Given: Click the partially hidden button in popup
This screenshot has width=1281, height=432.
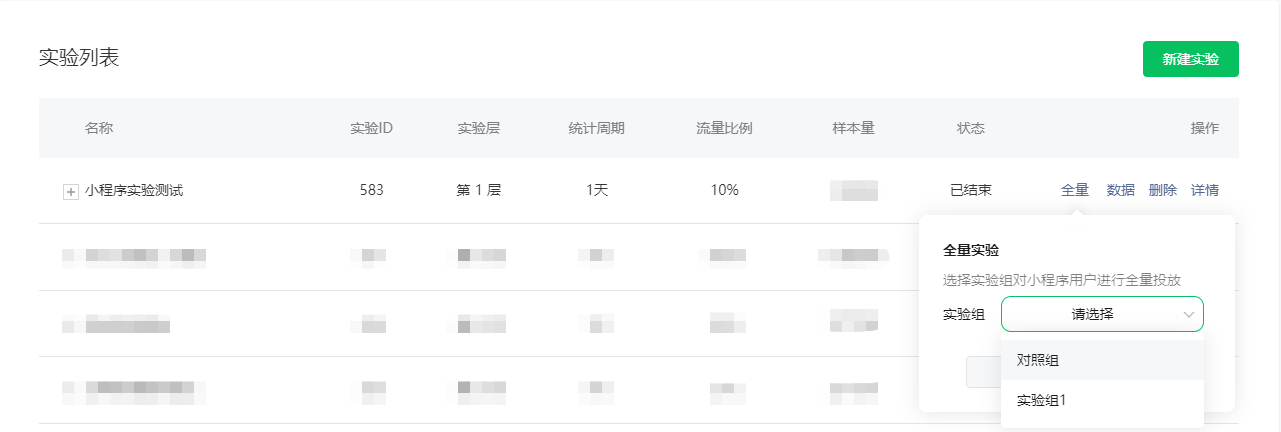Looking at the screenshot, I should (x=984, y=372).
